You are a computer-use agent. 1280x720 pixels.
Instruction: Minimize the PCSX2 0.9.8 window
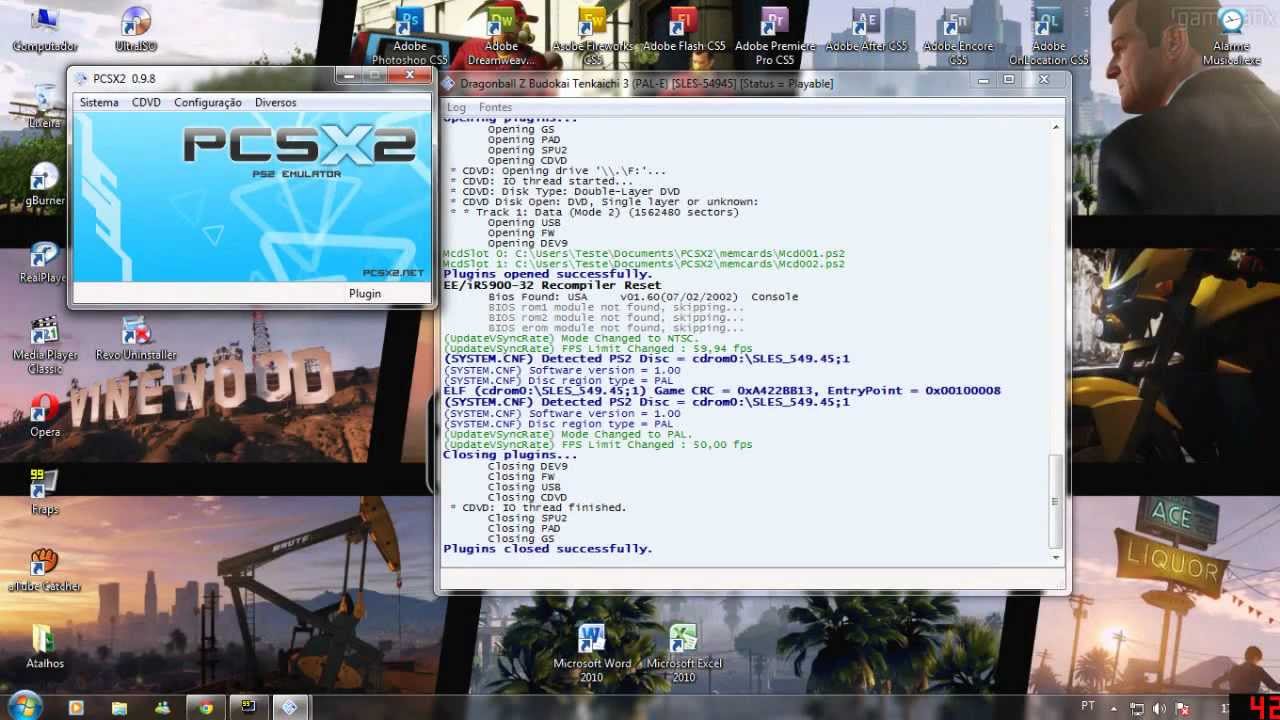click(347, 75)
